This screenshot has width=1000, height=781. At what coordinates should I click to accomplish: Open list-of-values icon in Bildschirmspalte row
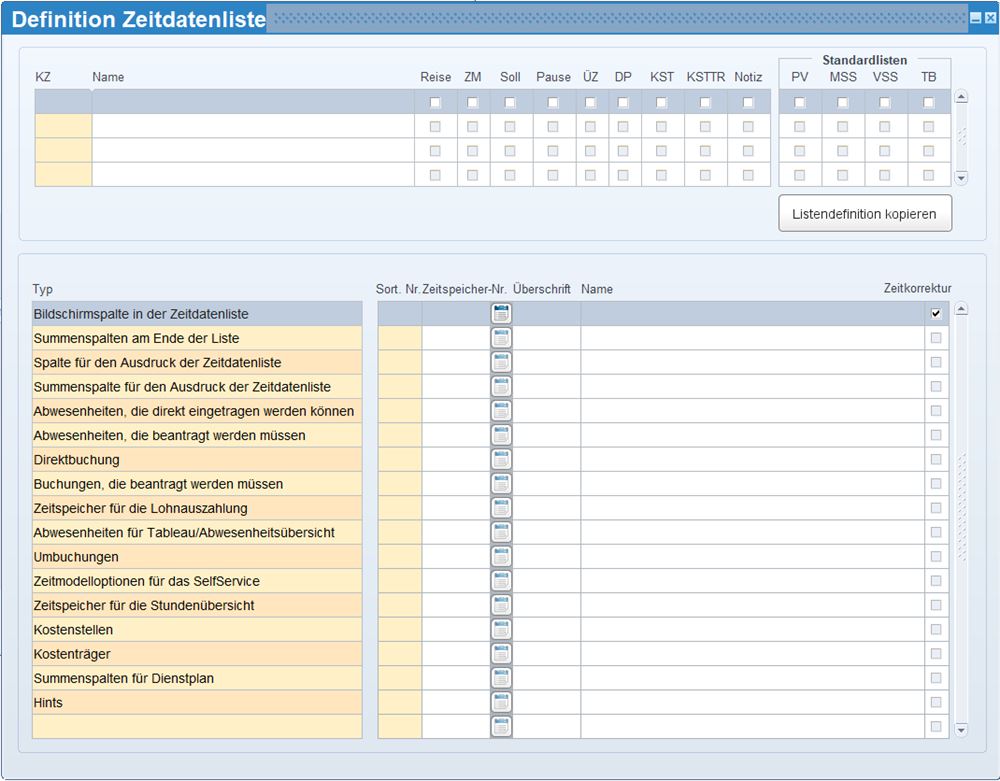click(x=501, y=314)
